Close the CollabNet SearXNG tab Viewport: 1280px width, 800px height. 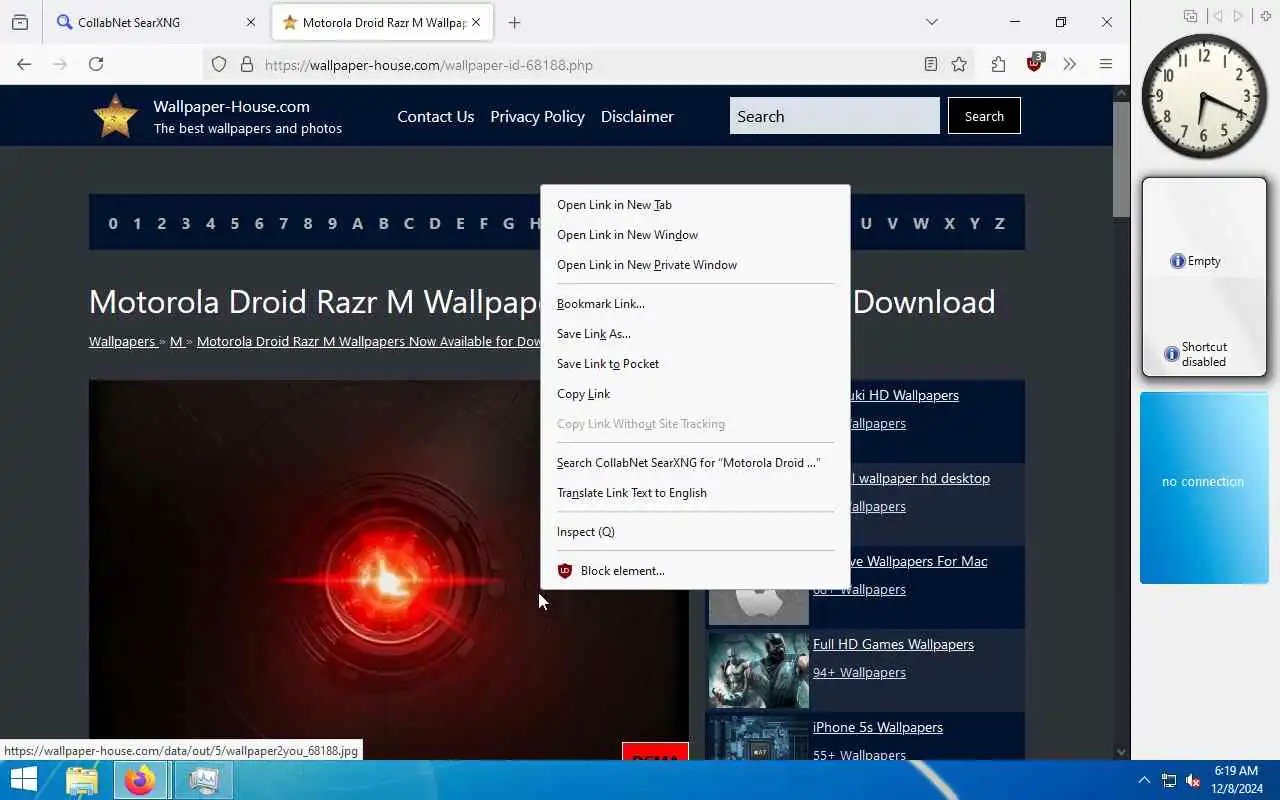[251, 22]
